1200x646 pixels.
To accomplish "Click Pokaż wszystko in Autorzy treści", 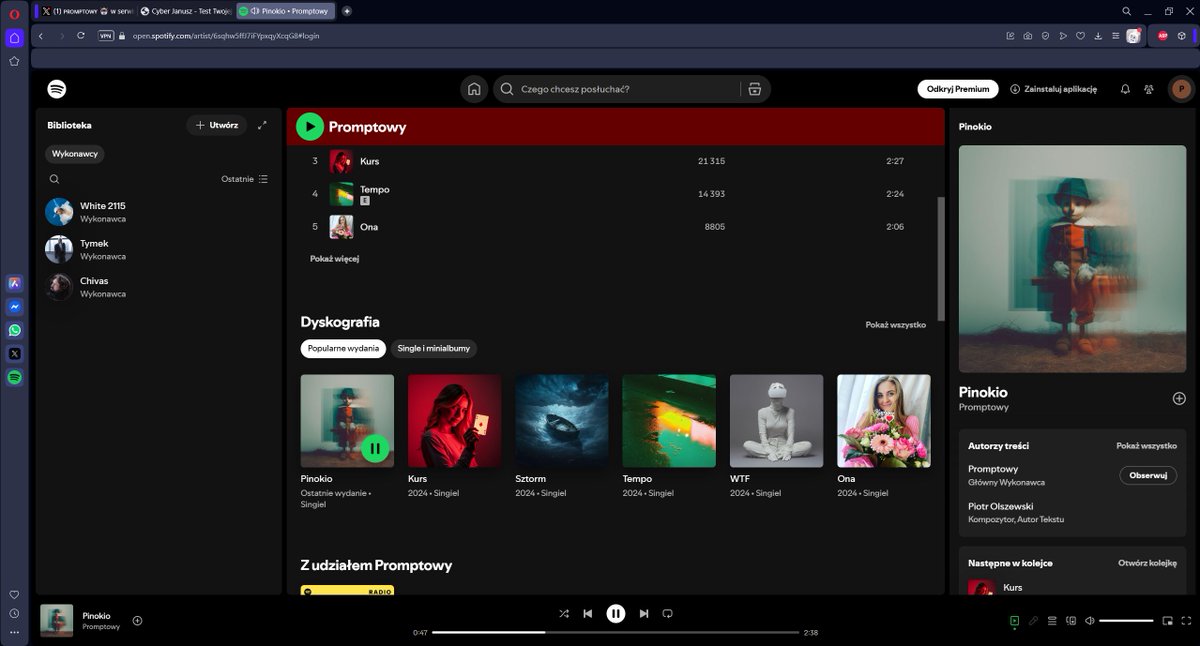I will (1146, 446).
